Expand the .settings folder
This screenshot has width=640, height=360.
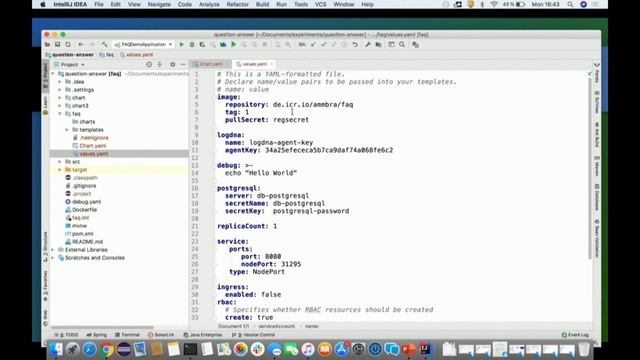coord(60,90)
